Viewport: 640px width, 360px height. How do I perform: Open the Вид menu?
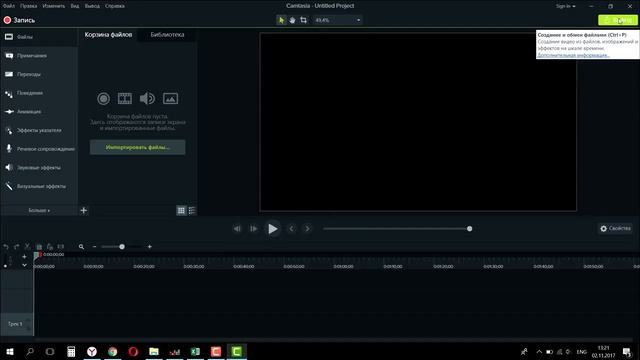coord(75,6)
